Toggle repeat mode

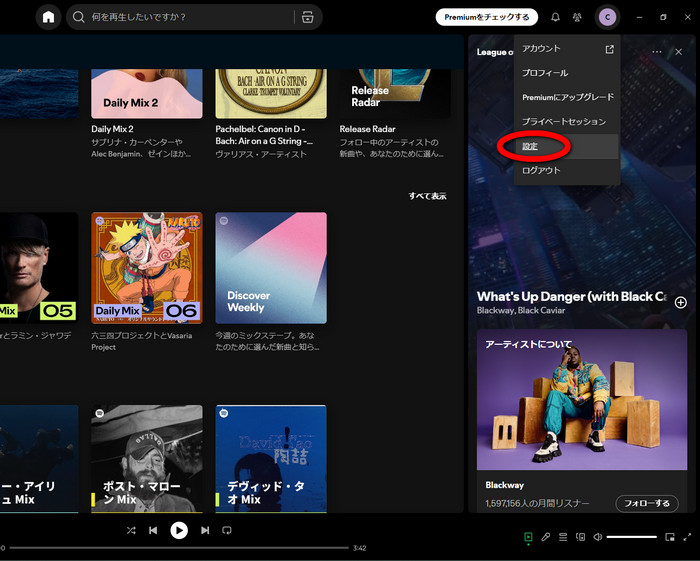[x=227, y=530]
